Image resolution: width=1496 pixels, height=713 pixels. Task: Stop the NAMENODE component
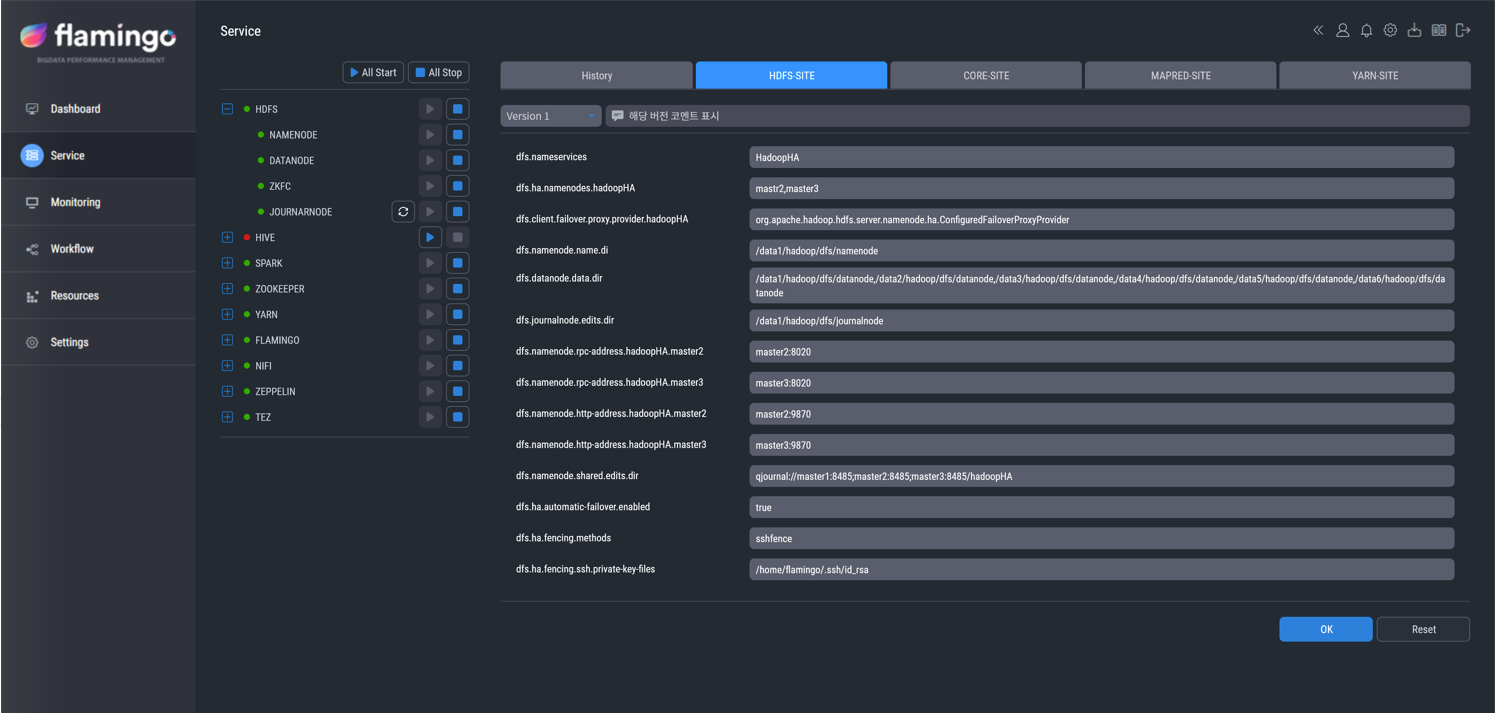[x=457, y=135]
